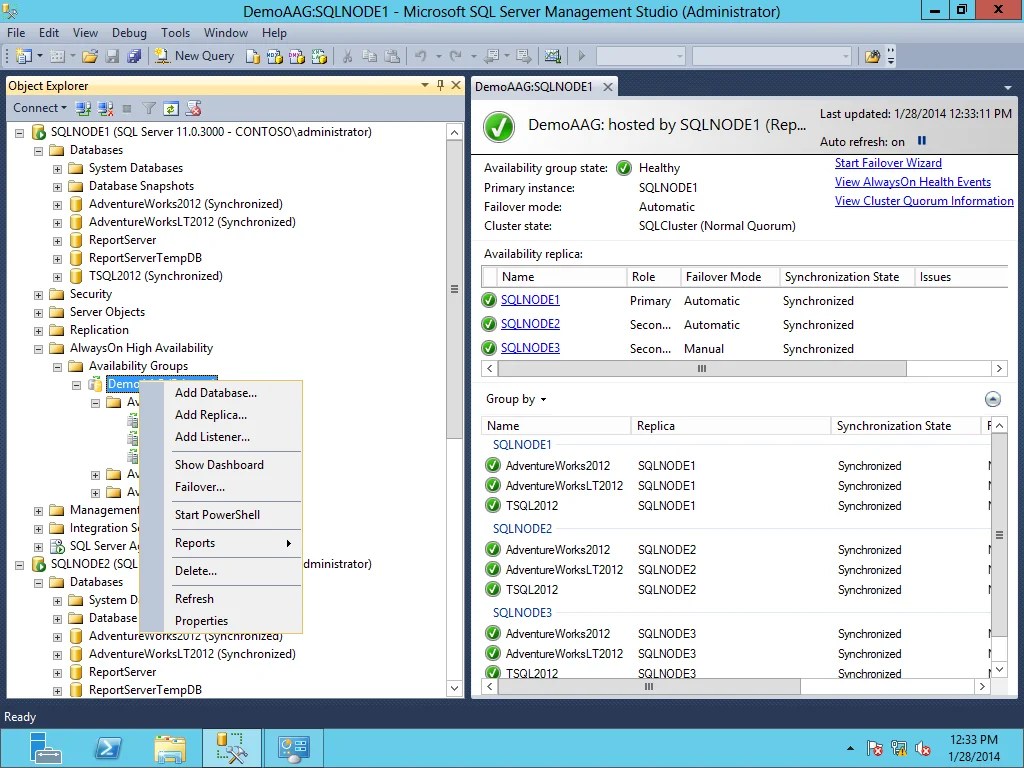Click the Open File folder icon
The width and height of the screenshot is (1024, 768).
click(90, 57)
